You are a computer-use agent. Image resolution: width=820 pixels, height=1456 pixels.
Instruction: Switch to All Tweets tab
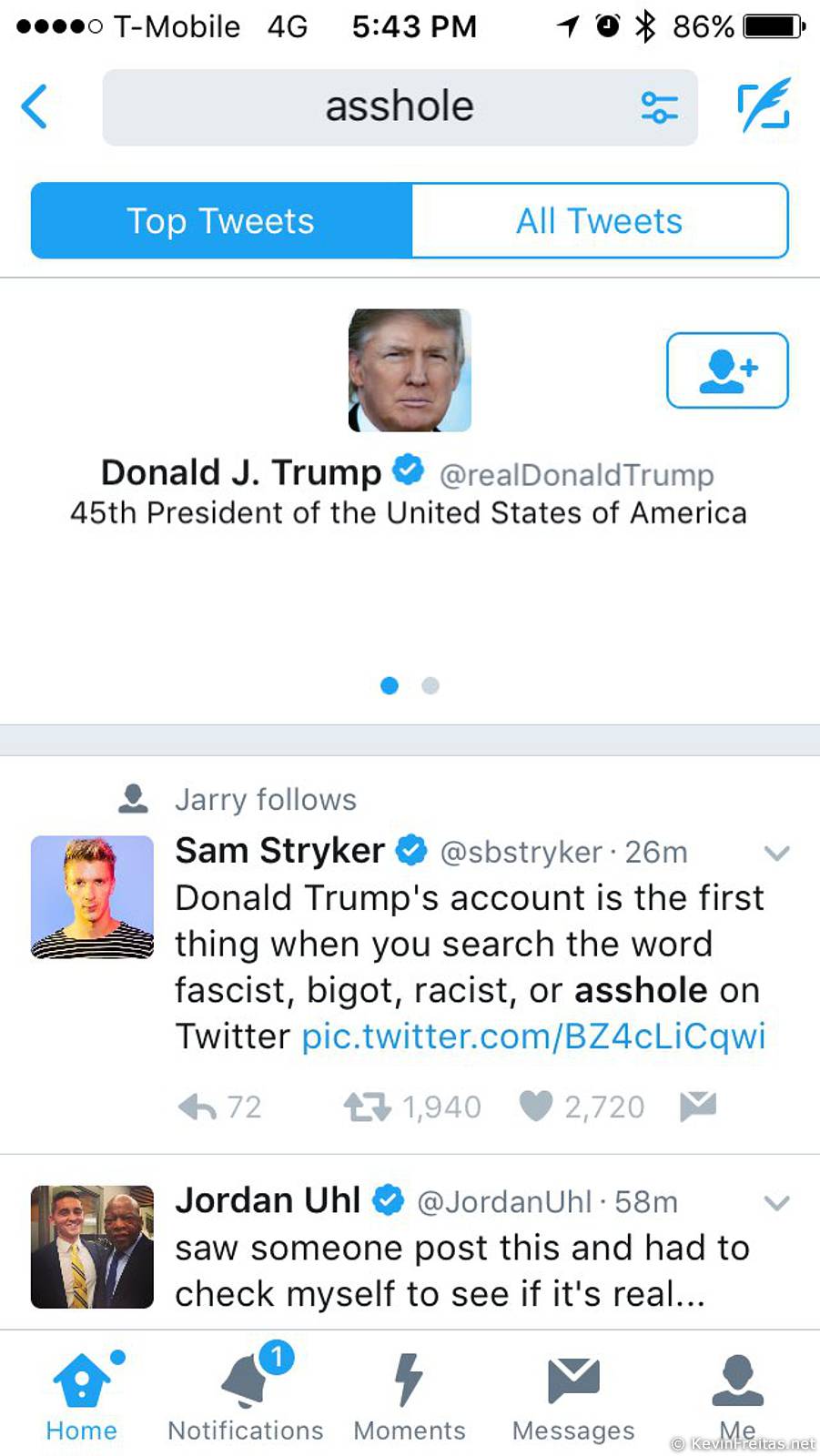pyautogui.click(x=600, y=221)
